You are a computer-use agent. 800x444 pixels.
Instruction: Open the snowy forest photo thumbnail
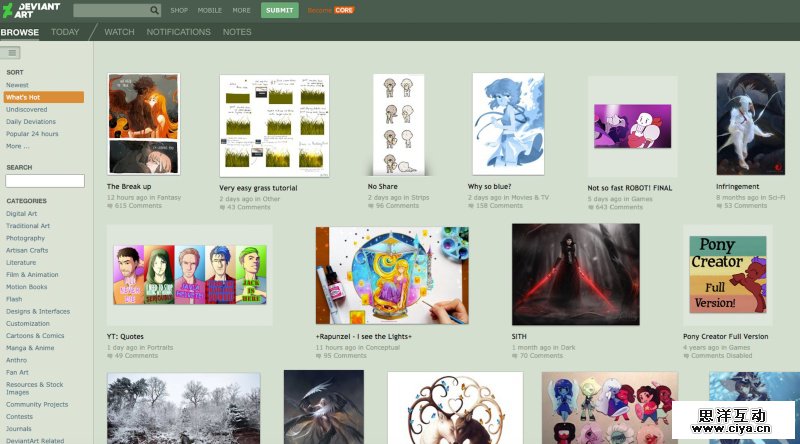pyautogui.click(x=184, y=408)
